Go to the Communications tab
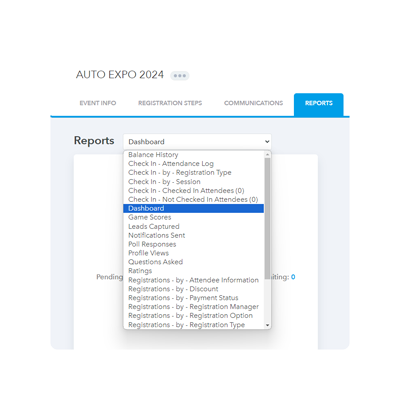 [253, 103]
